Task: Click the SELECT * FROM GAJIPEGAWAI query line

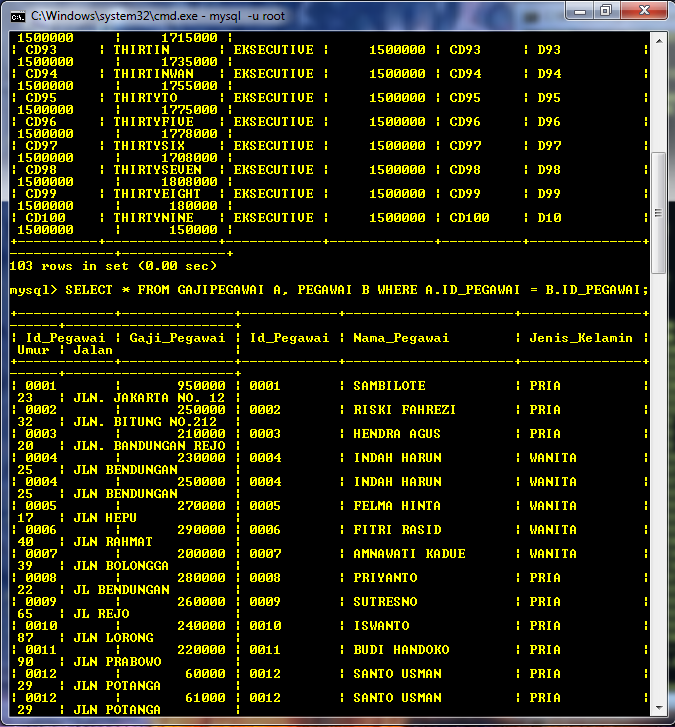Action: tap(329, 290)
